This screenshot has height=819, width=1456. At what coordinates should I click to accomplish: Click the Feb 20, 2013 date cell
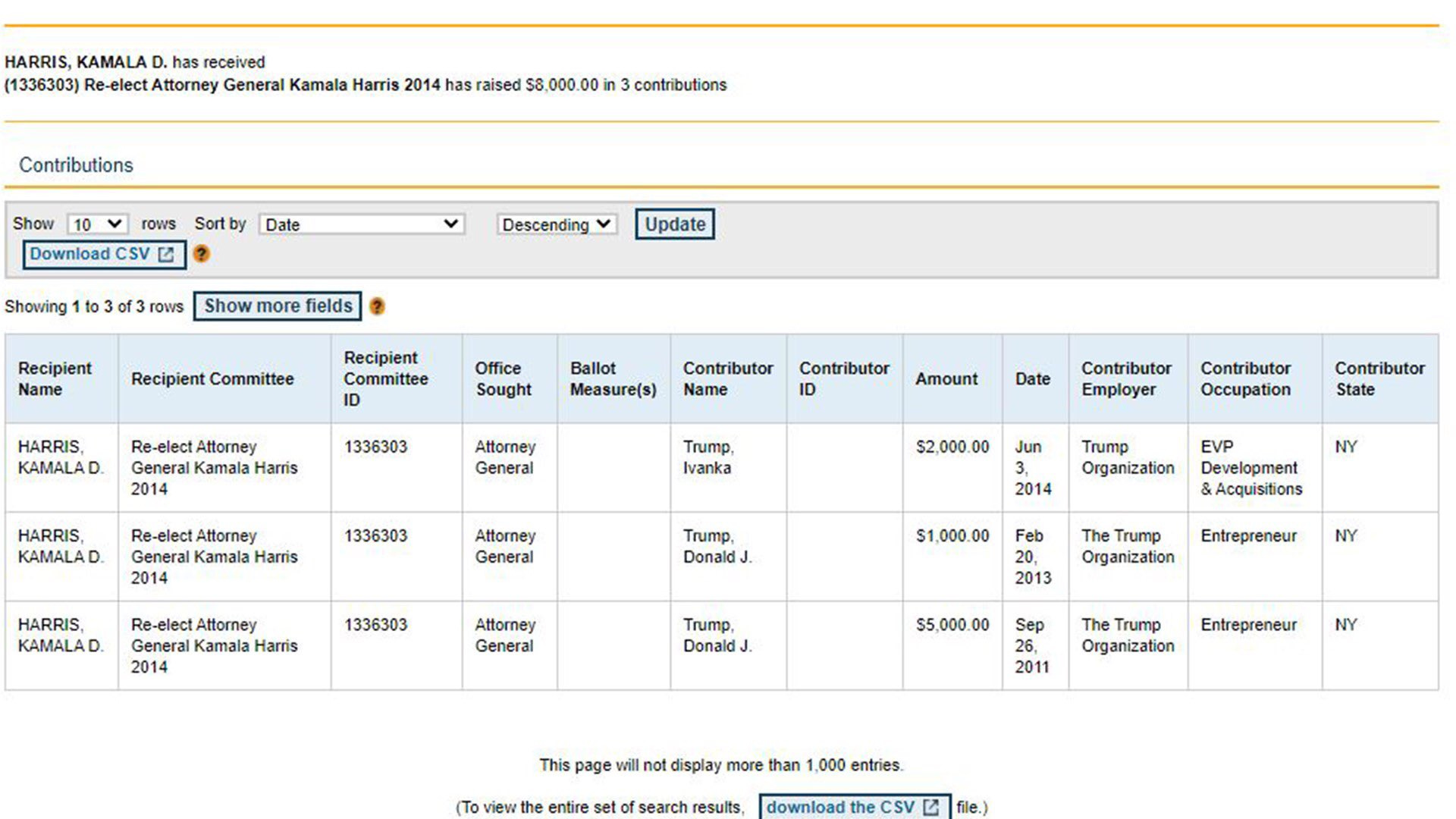[x=1033, y=557]
